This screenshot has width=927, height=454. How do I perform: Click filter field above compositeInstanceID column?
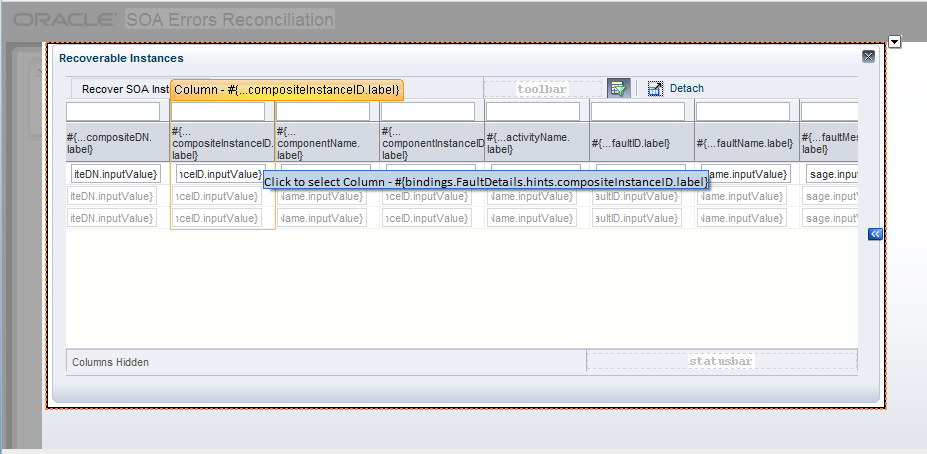pyautogui.click(x=218, y=111)
